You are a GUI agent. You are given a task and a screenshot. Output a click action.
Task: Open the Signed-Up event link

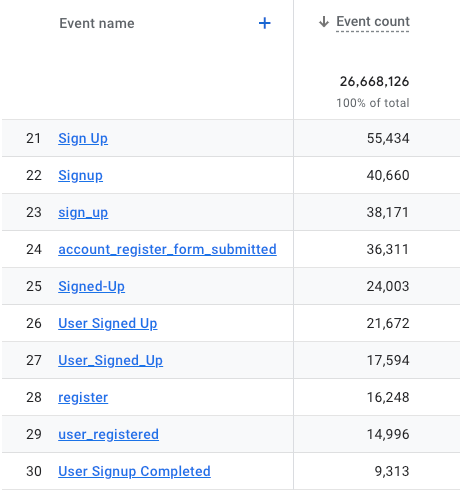(x=92, y=286)
